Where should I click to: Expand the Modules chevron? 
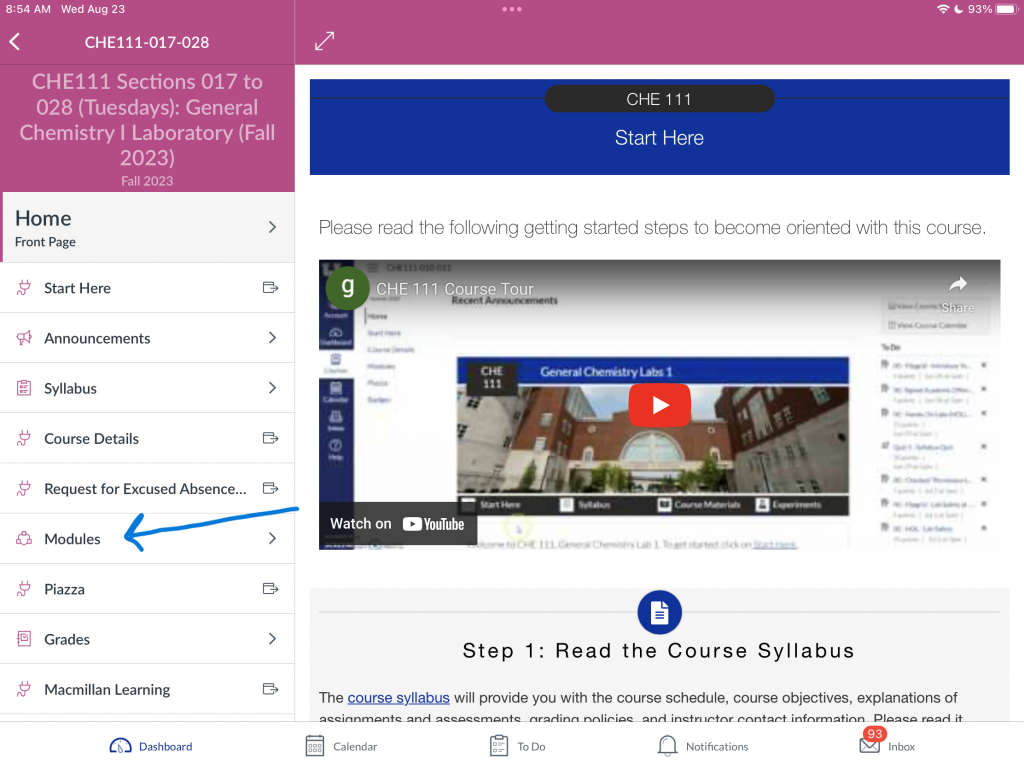pyautogui.click(x=272, y=539)
